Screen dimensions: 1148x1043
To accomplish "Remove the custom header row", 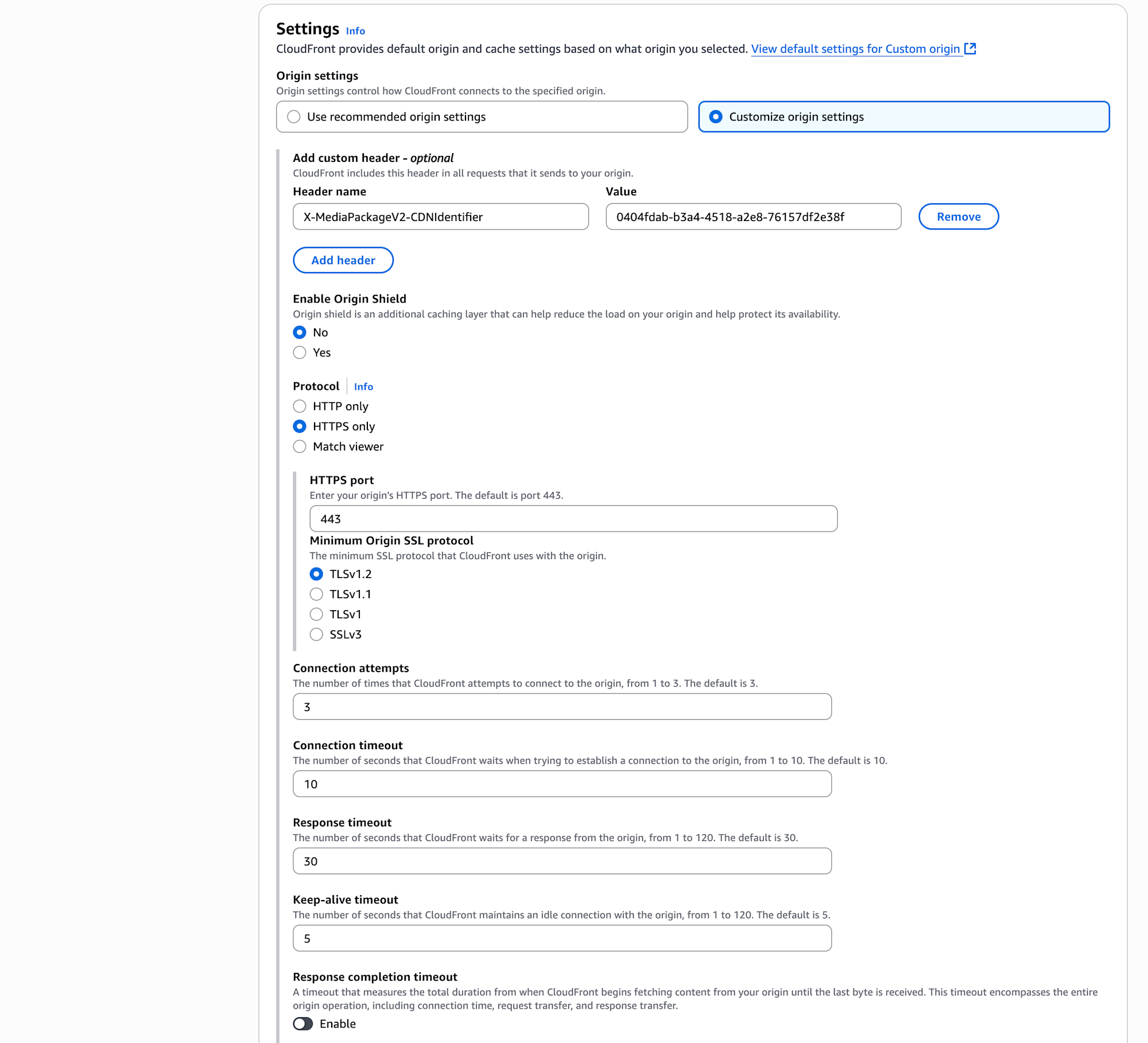I will [x=958, y=216].
